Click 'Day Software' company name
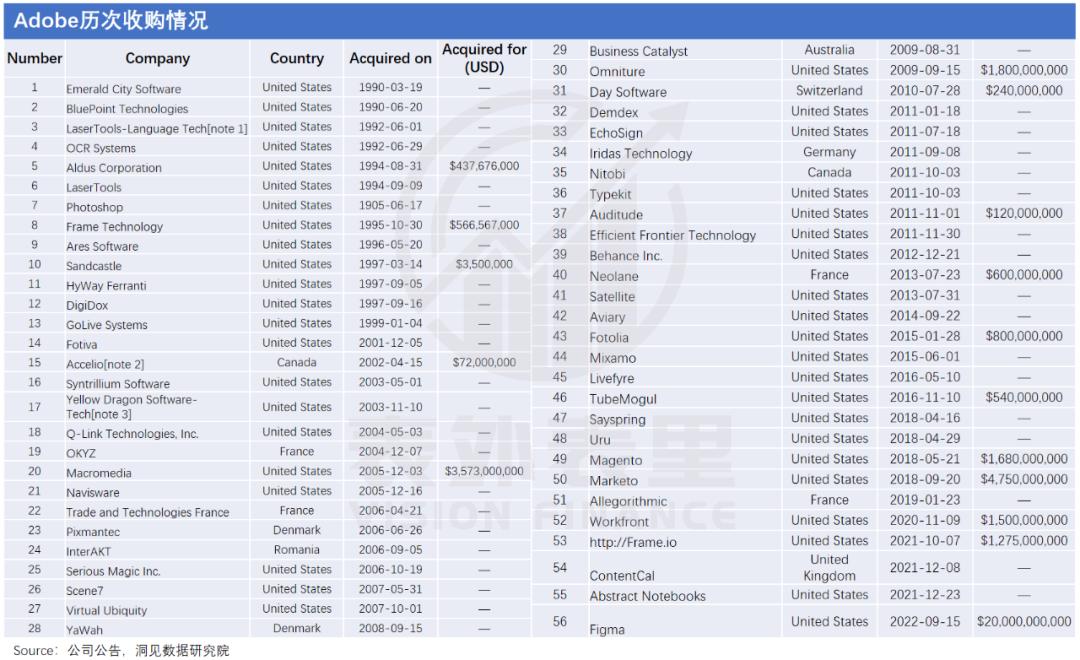1080x660 pixels. click(x=628, y=92)
